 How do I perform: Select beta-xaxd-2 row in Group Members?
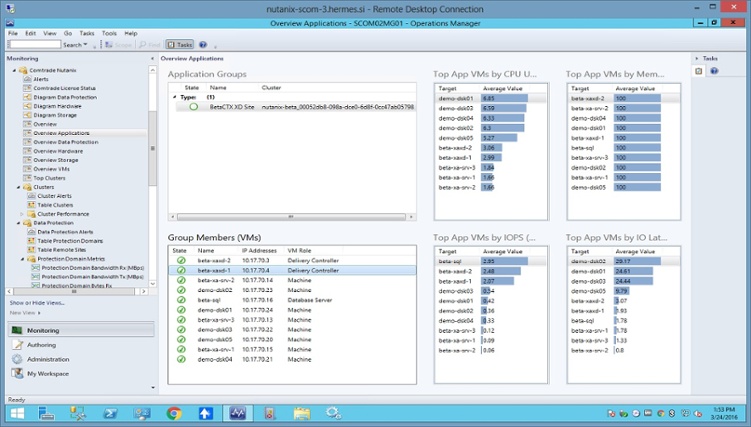pyautogui.click(x=292, y=260)
